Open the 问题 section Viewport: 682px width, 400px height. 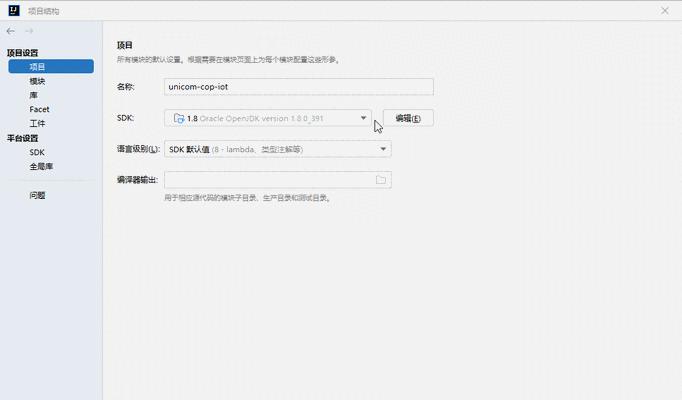click(37, 195)
